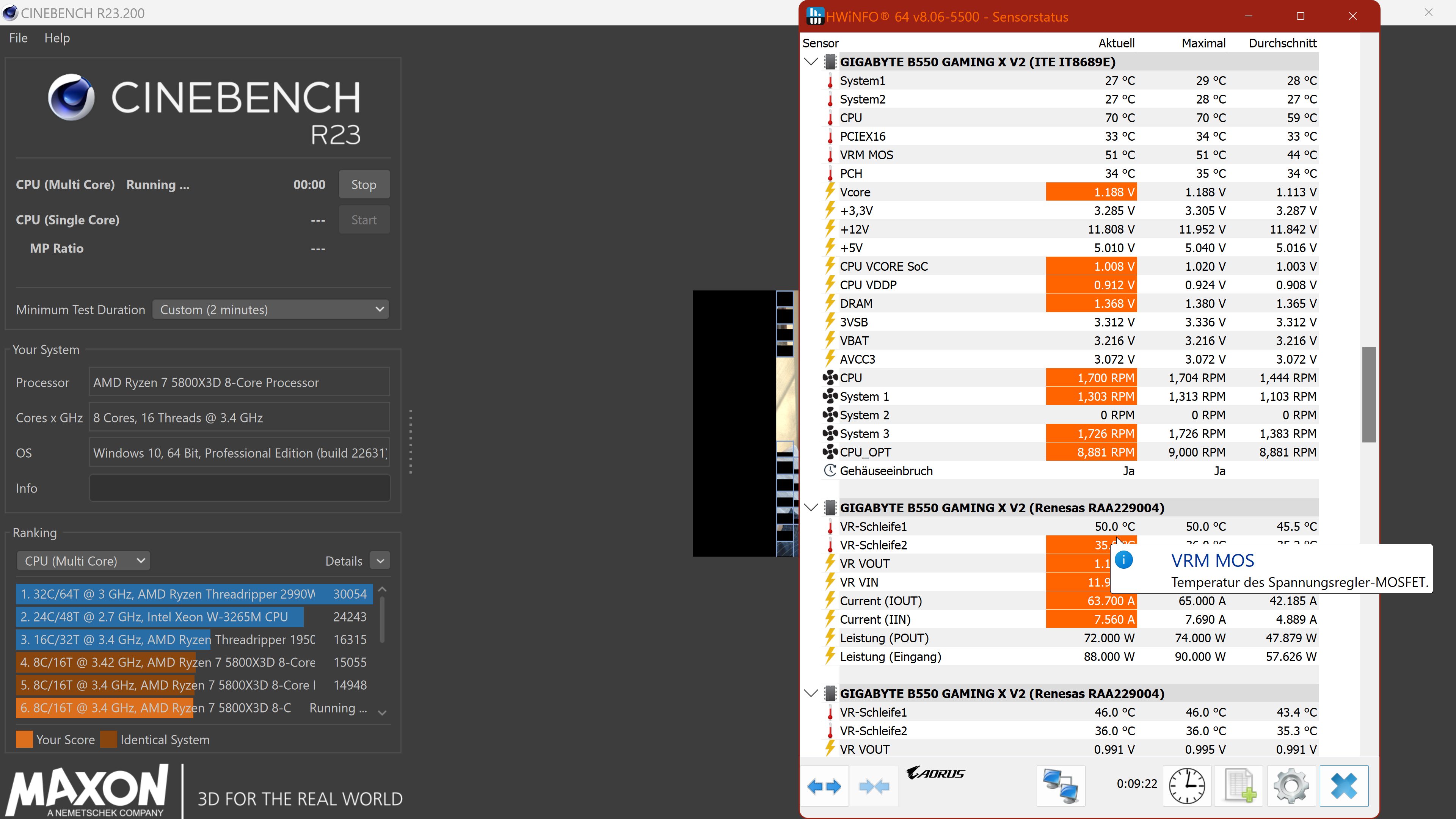Click the log file save icon
Image resolution: width=1456 pixels, height=819 pixels.
[1238, 786]
